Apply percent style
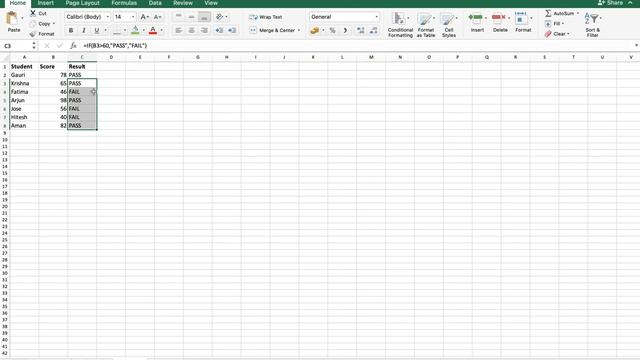 click(x=332, y=30)
